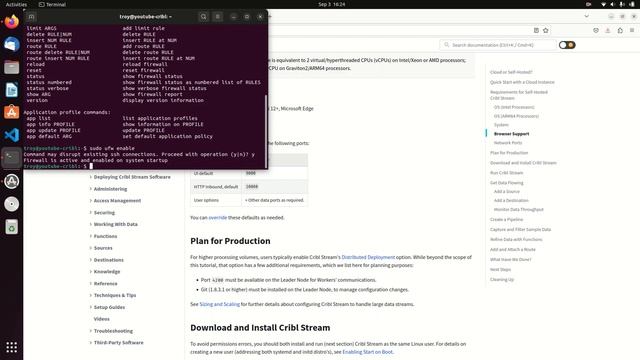Expand Techniques & Tips sidebar section

tap(115, 296)
